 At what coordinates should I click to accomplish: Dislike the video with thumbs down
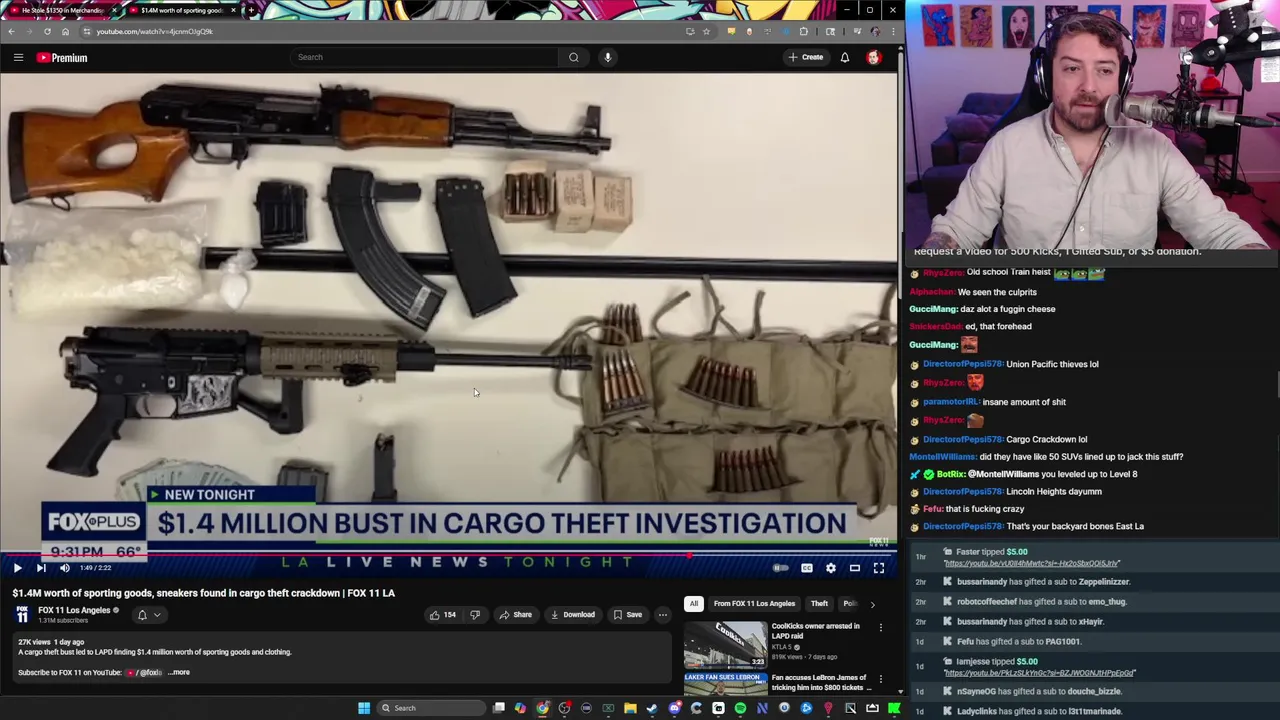click(475, 615)
